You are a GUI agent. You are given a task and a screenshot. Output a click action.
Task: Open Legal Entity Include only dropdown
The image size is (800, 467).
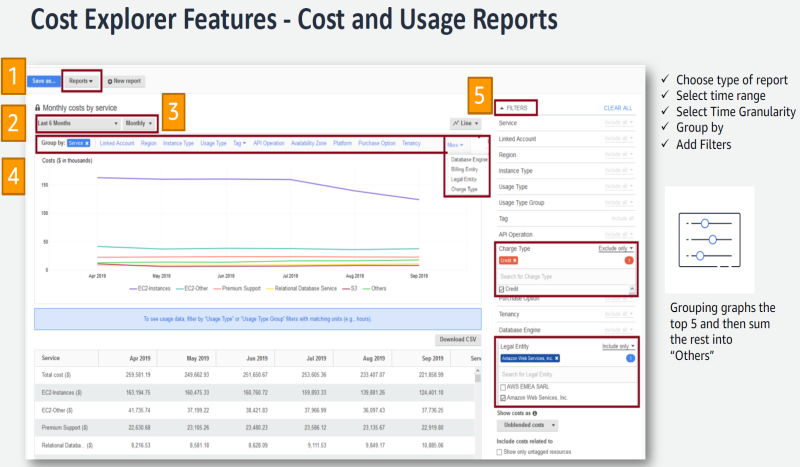click(x=618, y=346)
